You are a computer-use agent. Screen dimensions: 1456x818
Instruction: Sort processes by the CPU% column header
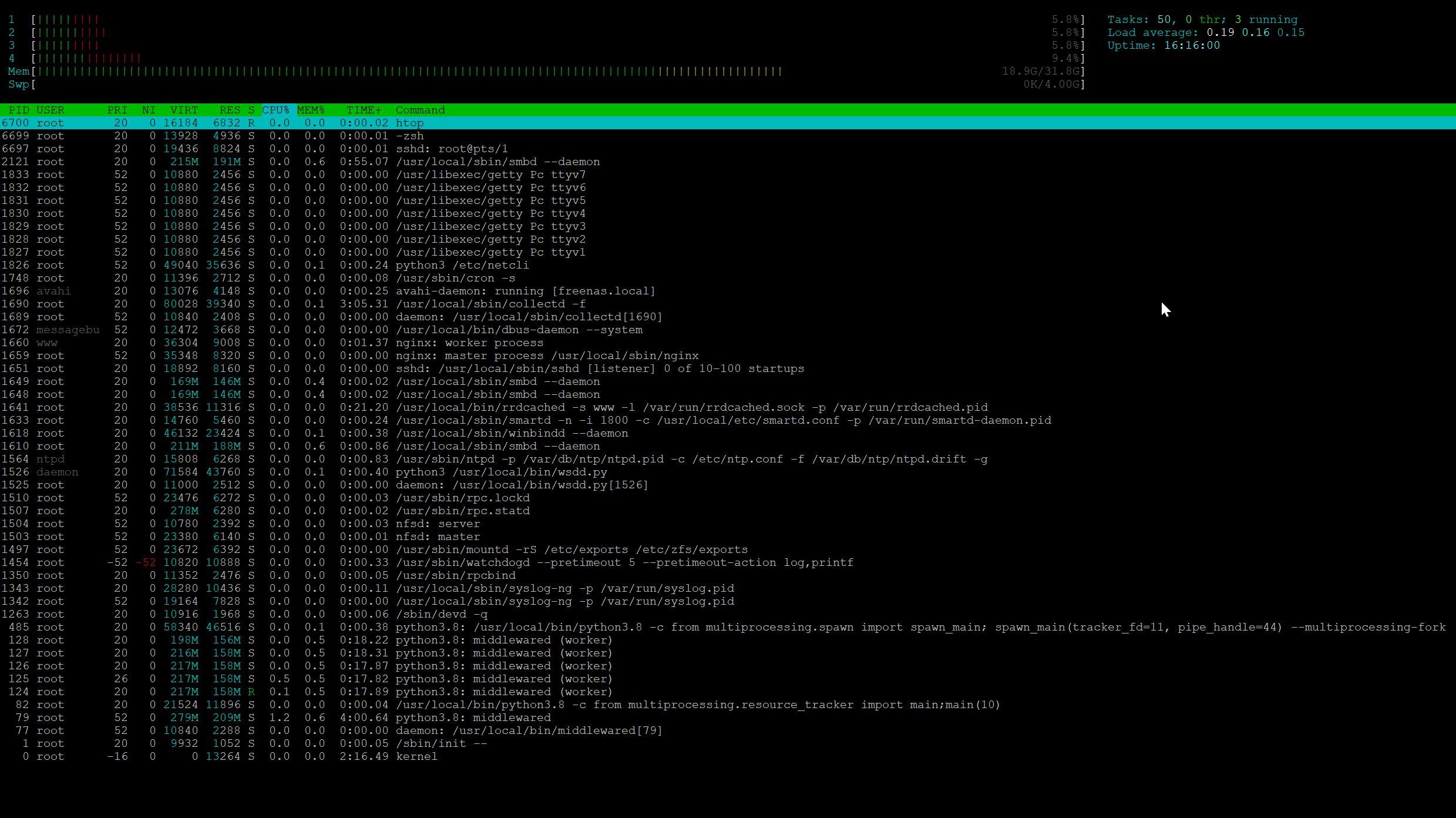[x=276, y=110]
